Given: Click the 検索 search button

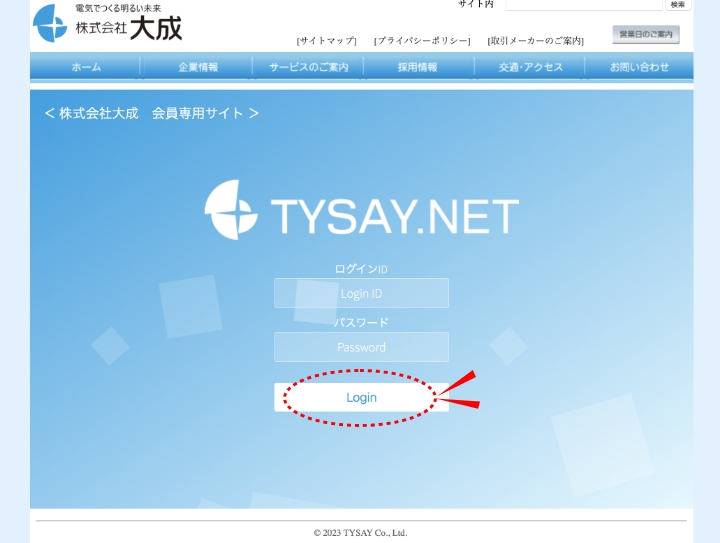Looking at the screenshot, I should tap(678, 4).
